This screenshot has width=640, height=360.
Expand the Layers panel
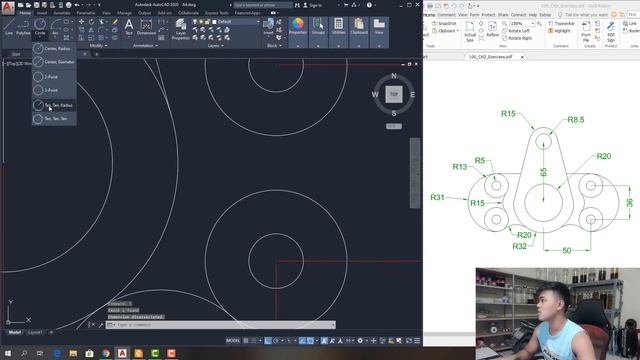click(216, 46)
